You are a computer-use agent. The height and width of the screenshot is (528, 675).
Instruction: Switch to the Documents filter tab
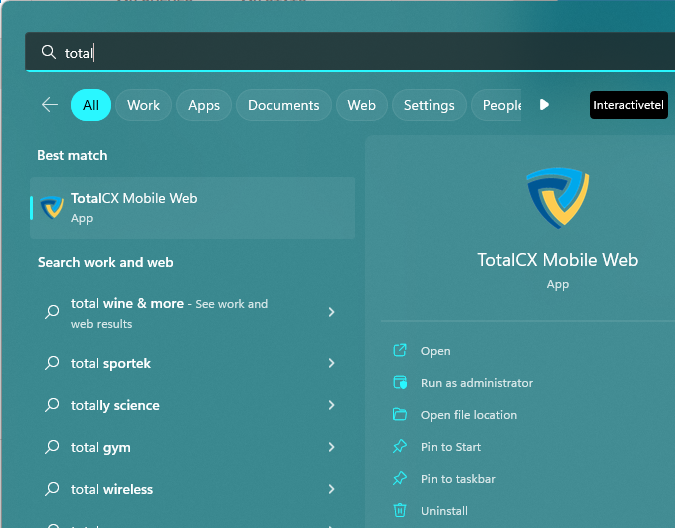[284, 105]
